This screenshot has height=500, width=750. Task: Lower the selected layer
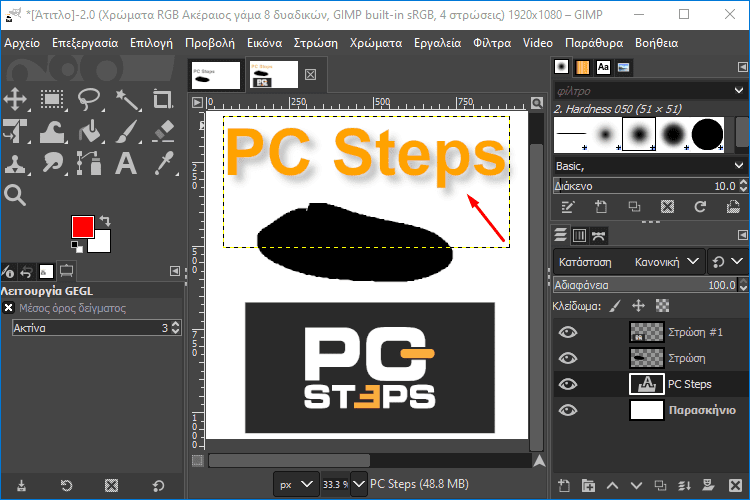(636, 486)
